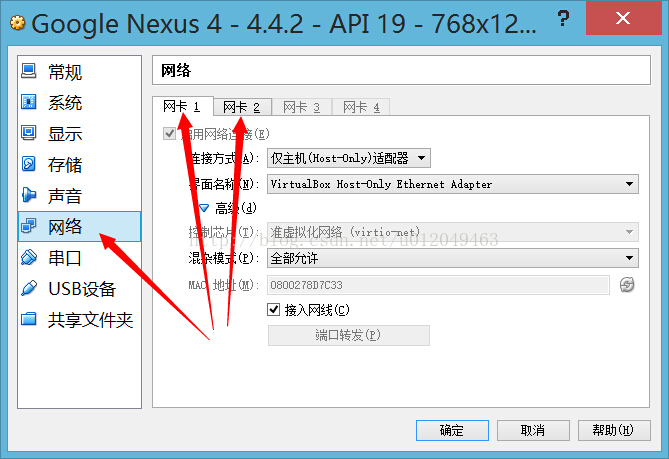
Task: Close the settings dialog window
Action: tap(623, 18)
